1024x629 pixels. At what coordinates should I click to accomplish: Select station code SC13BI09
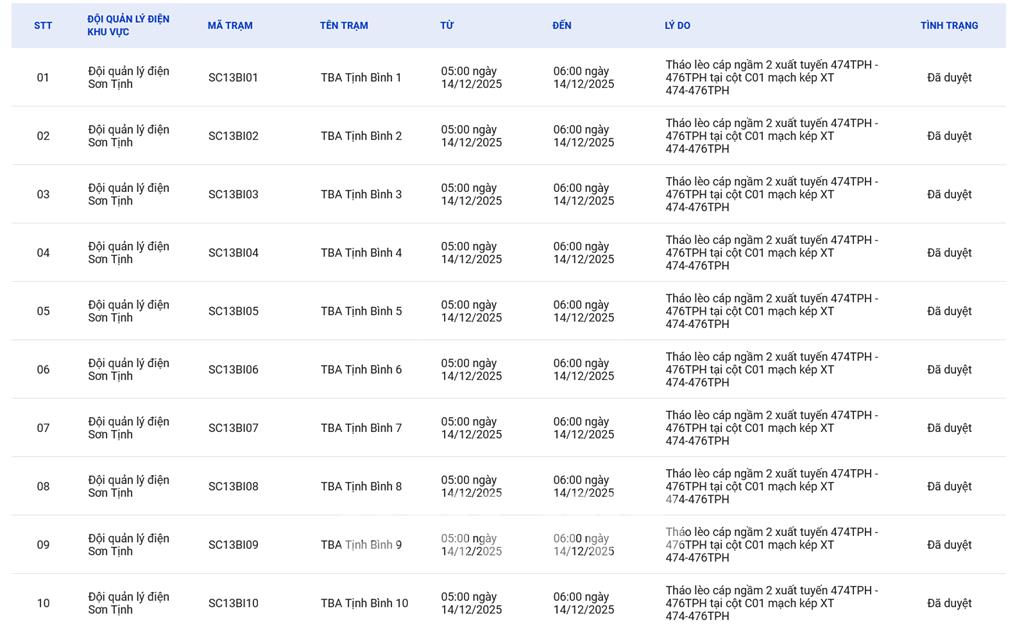point(233,545)
